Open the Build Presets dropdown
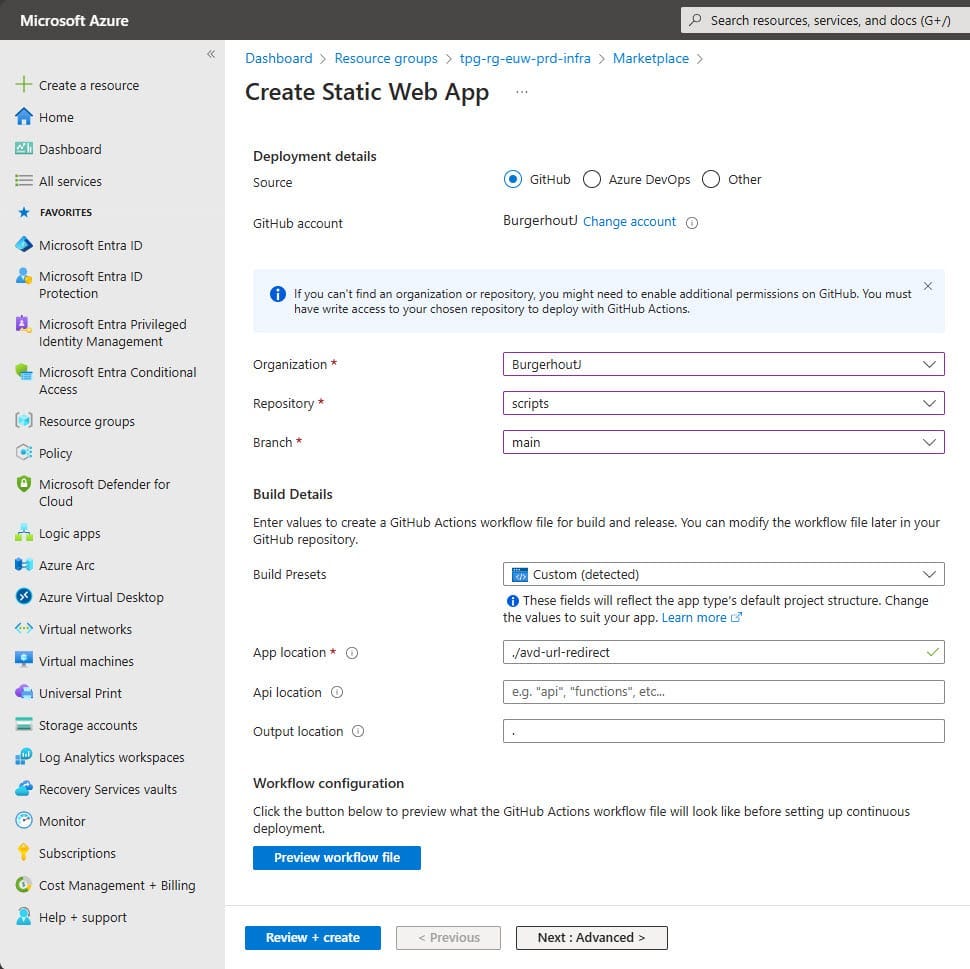 pyautogui.click(x=723, y=574)
